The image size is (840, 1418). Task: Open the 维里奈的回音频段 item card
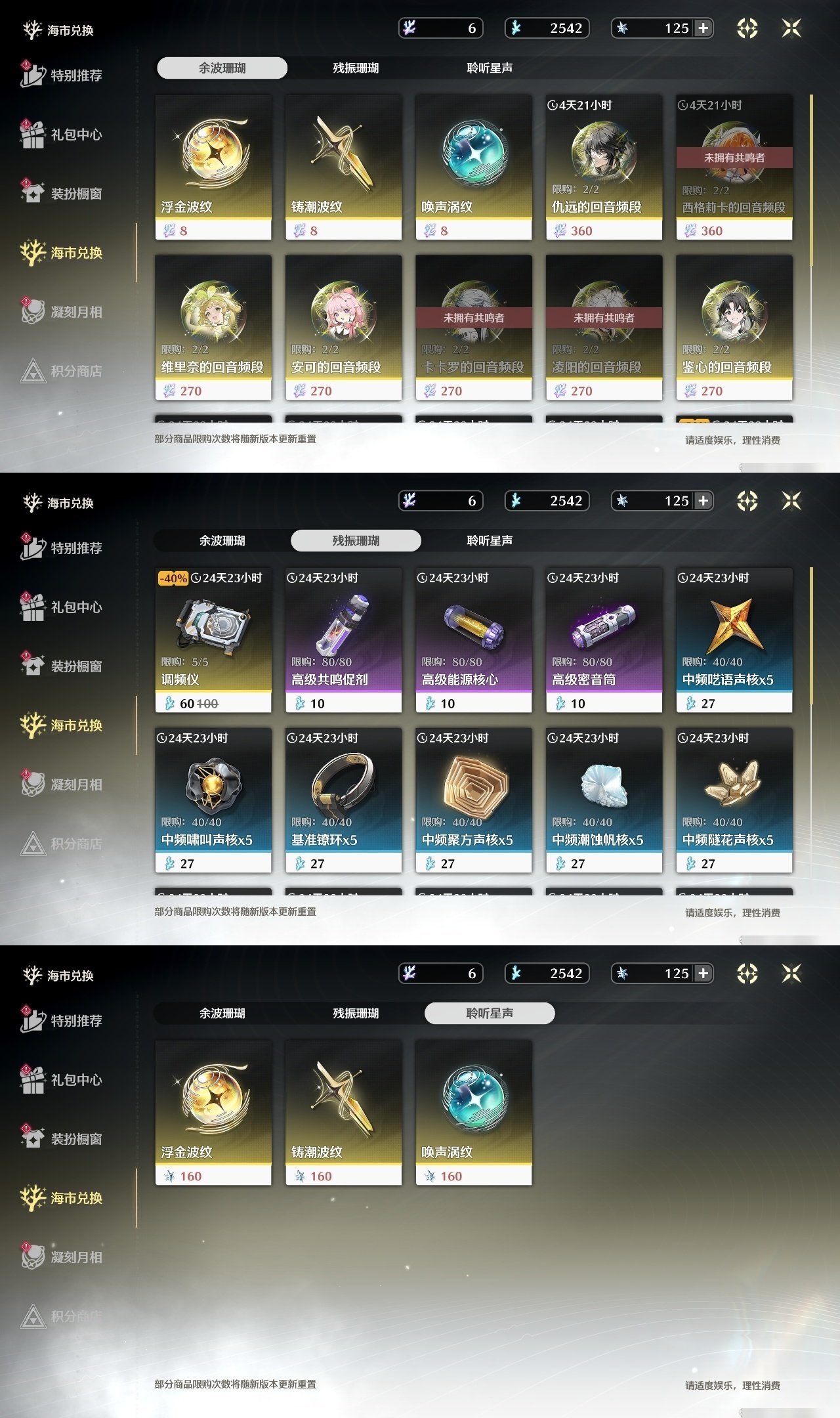click(x=213, y=328)
